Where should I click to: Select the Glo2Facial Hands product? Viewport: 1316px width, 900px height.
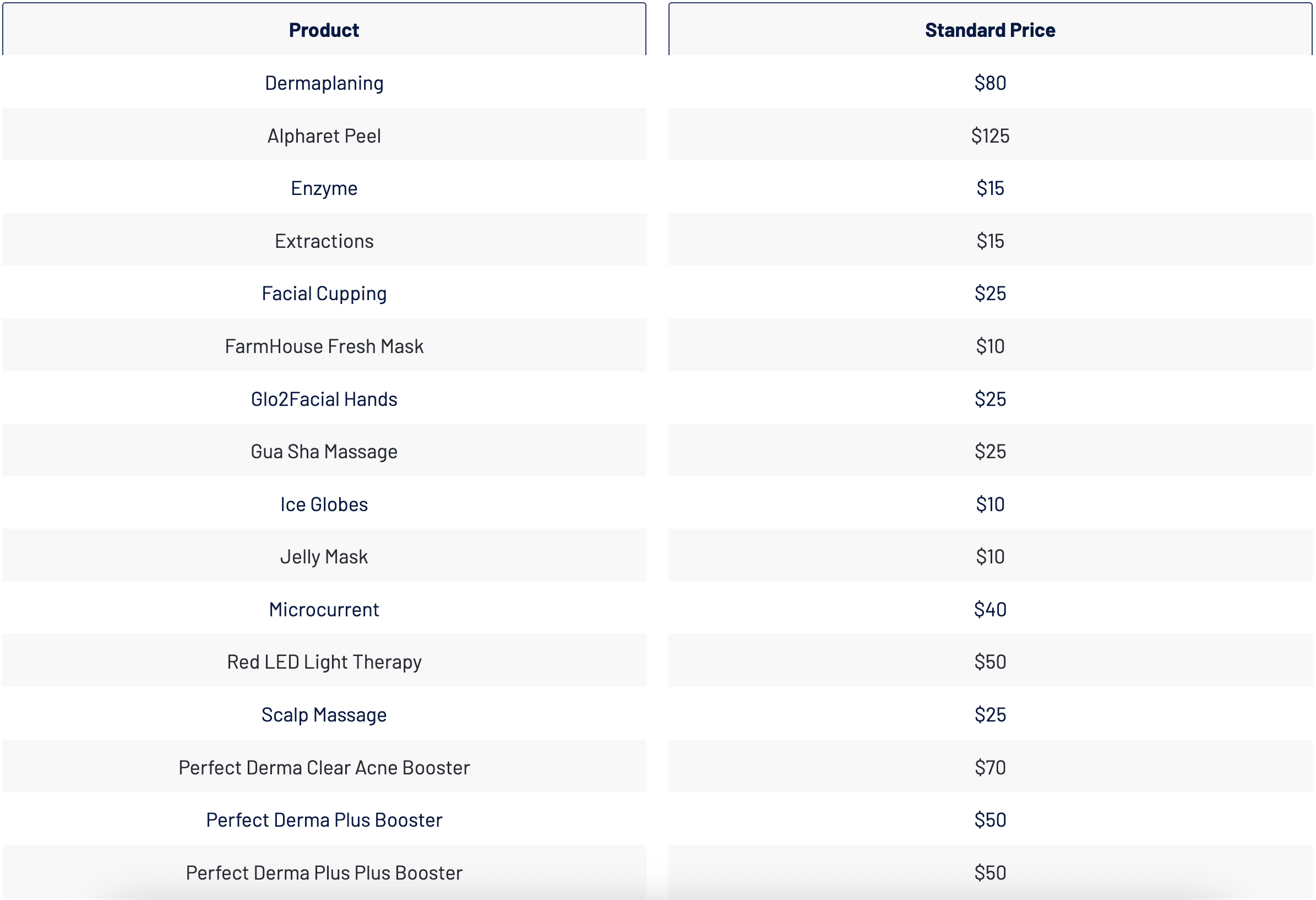324,399
